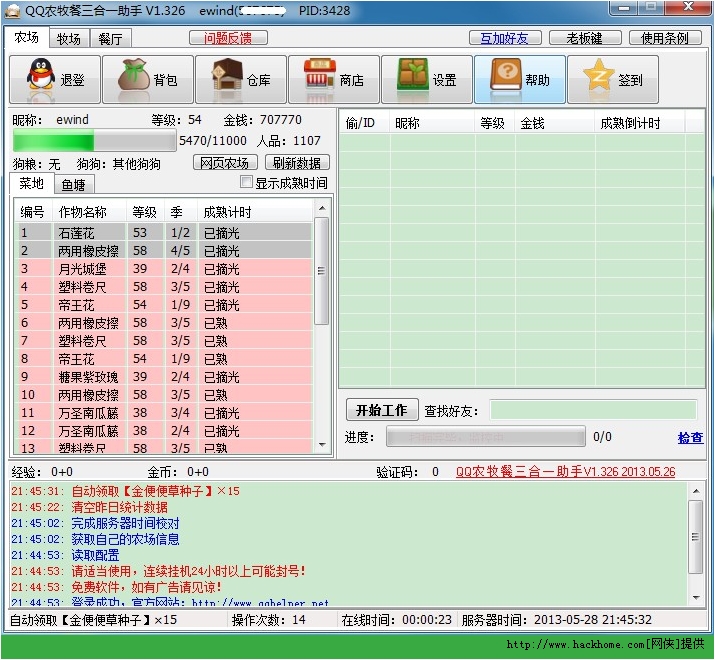
Task: Open the 仓库 warehouse icon button
Action: tap(241, 80)
